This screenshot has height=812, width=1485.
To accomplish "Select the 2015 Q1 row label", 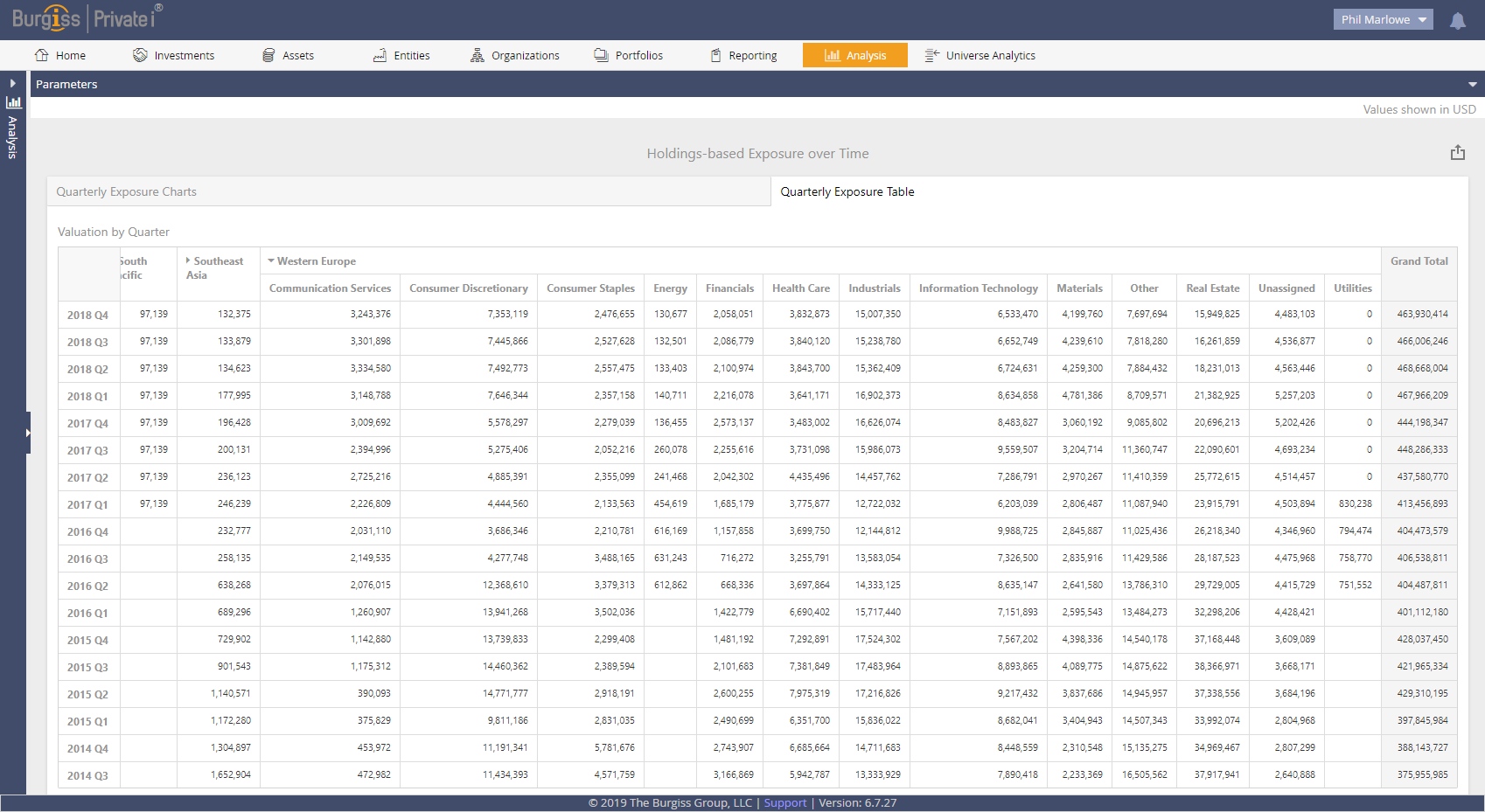I will [x=87, y=721].
